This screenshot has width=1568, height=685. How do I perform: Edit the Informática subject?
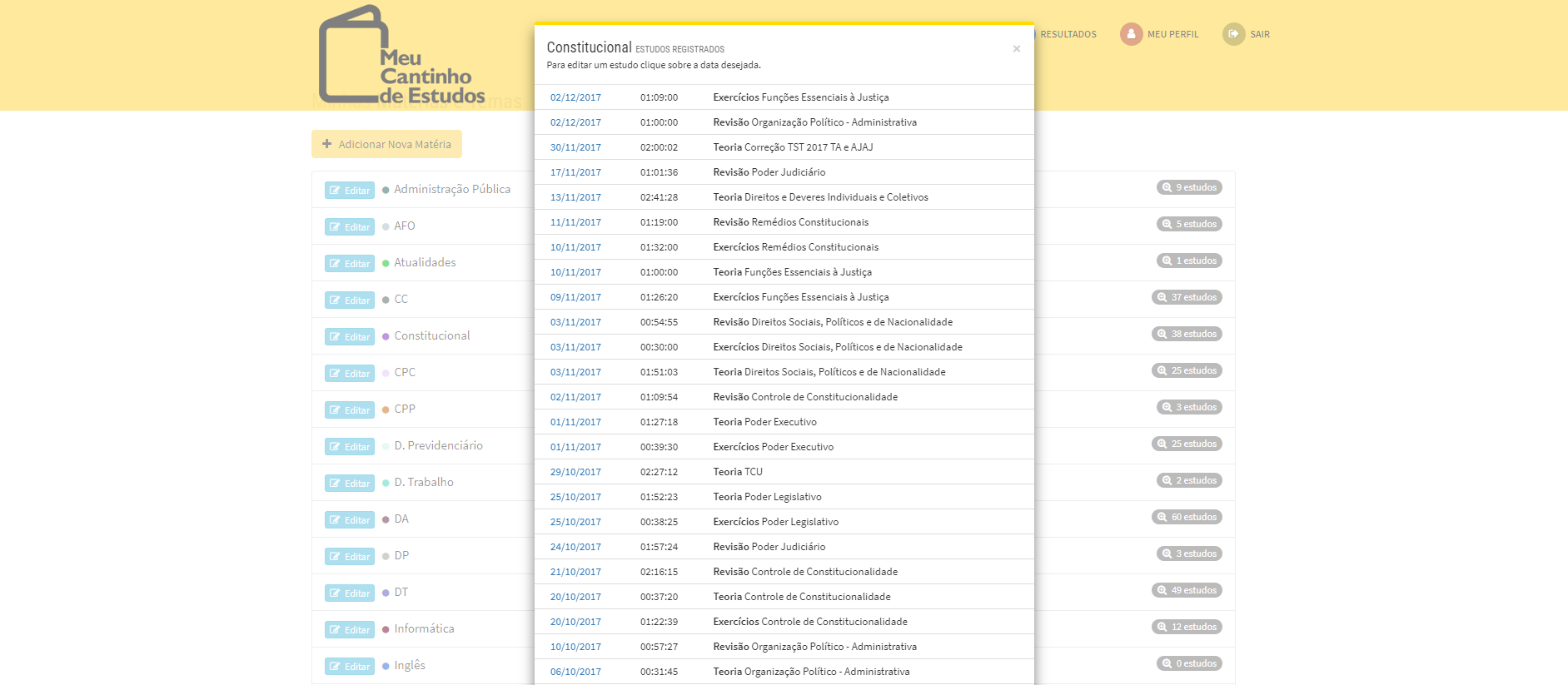point(350,630)
